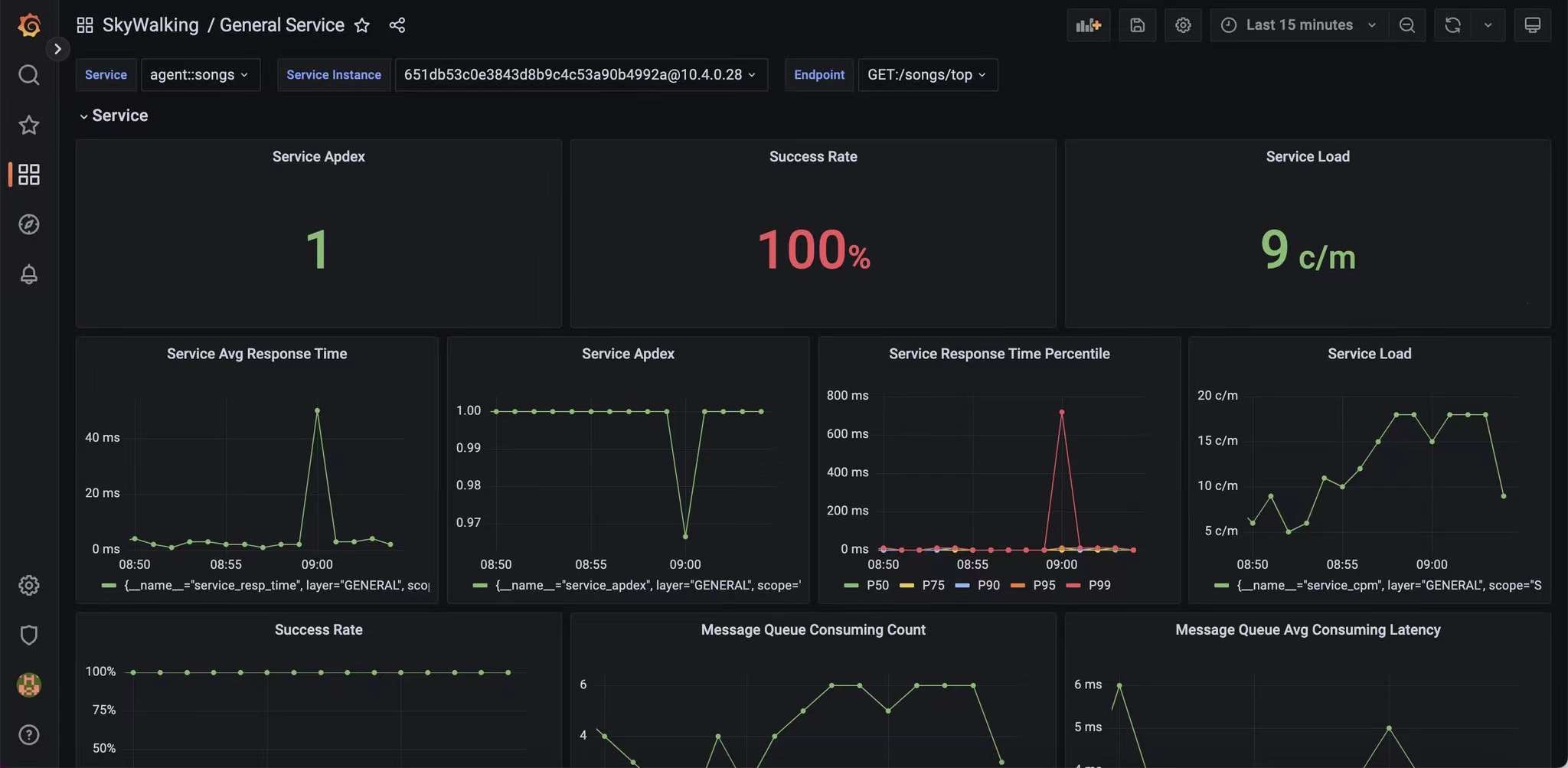
Task: Collapse the Service row section
Action: click(113, 116)
